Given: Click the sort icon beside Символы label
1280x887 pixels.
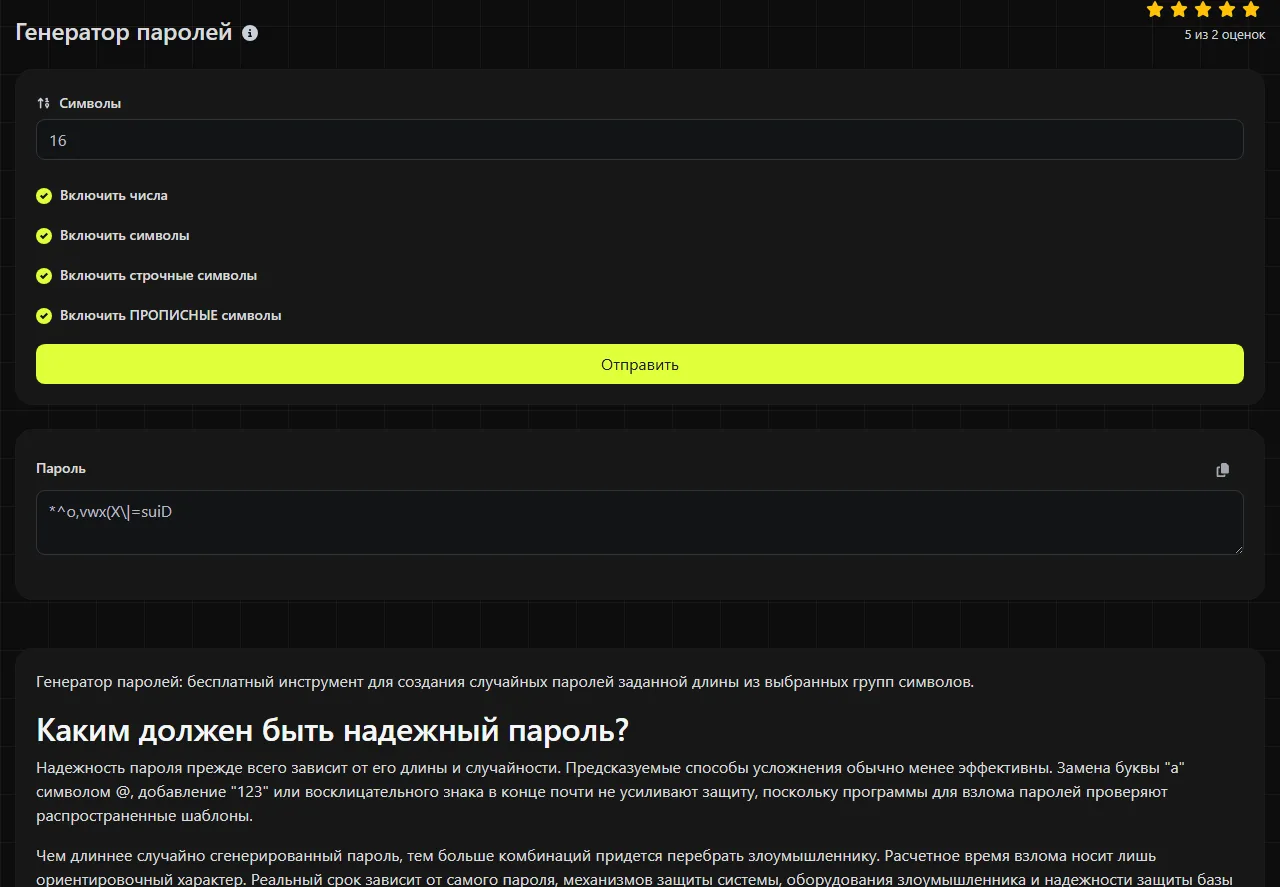Looking at the screenshot, I should click(43, 103).
